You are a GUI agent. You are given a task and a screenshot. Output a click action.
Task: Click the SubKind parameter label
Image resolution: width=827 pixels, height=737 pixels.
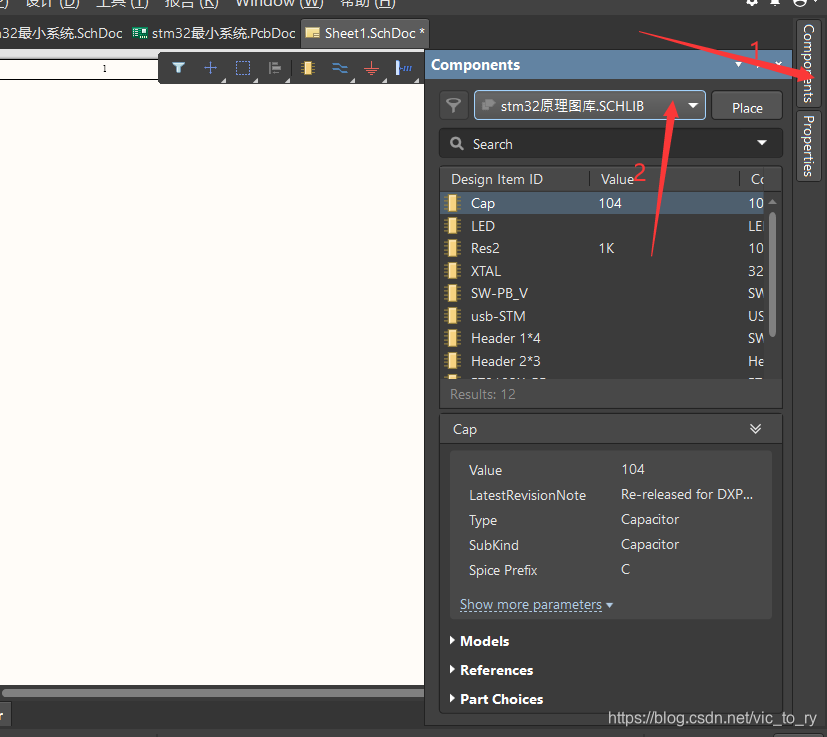(x=494, y=545)
